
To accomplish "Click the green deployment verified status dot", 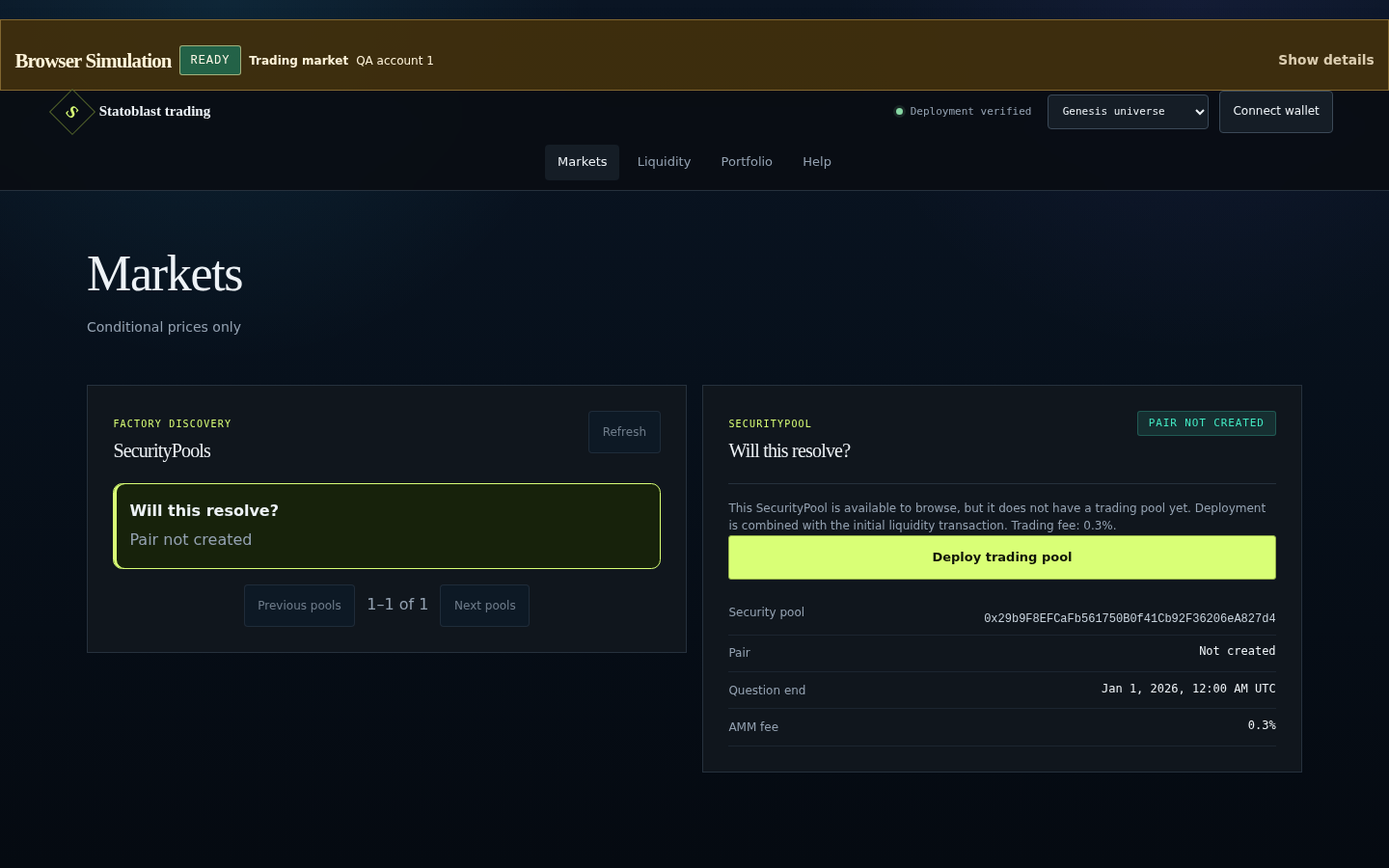I will point(899,112).
